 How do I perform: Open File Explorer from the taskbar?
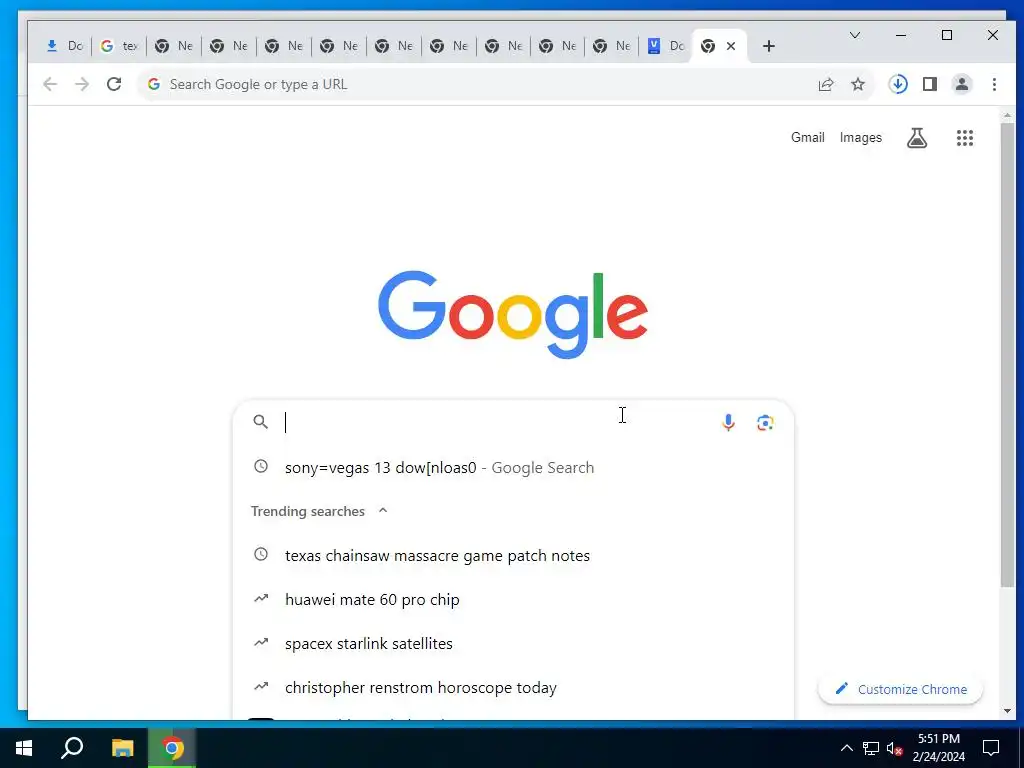(x=122, y=748)
